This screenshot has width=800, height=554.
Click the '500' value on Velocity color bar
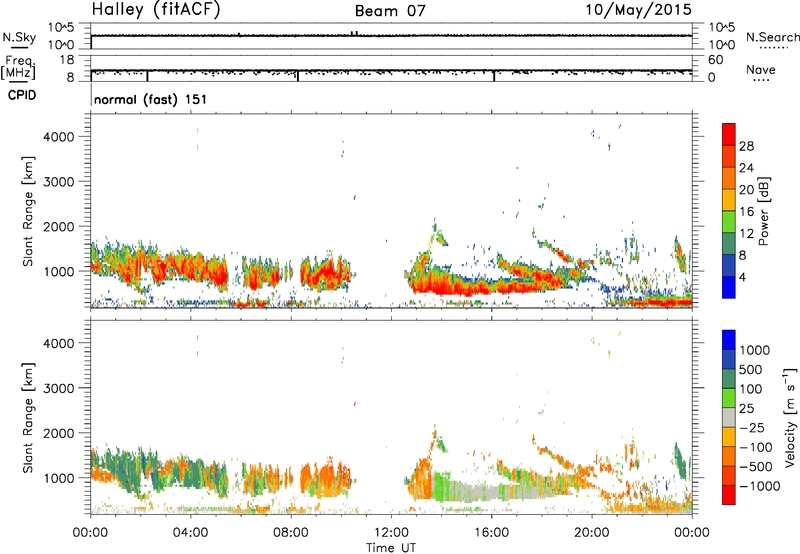coord(751,370)
